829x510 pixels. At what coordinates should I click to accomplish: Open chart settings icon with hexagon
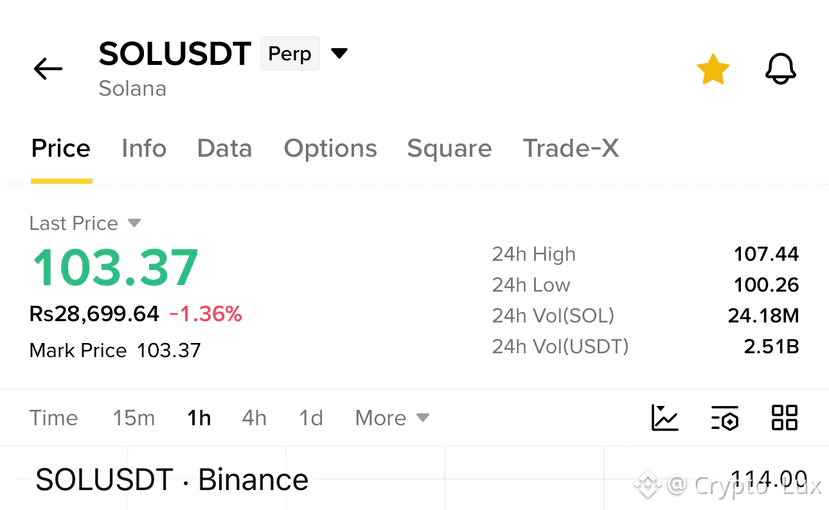(724, 418)
